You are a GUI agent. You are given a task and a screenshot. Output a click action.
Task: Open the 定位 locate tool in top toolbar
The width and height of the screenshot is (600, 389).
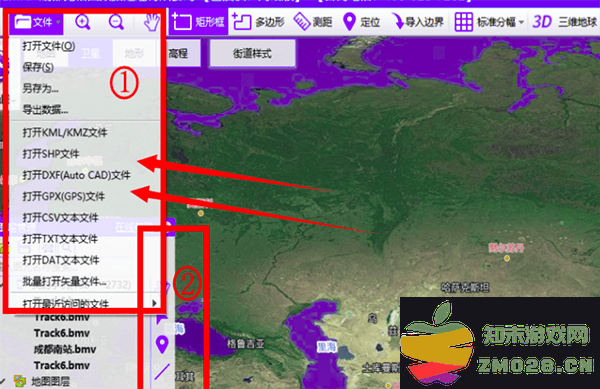pyautogui.click(x=361, y=22)
